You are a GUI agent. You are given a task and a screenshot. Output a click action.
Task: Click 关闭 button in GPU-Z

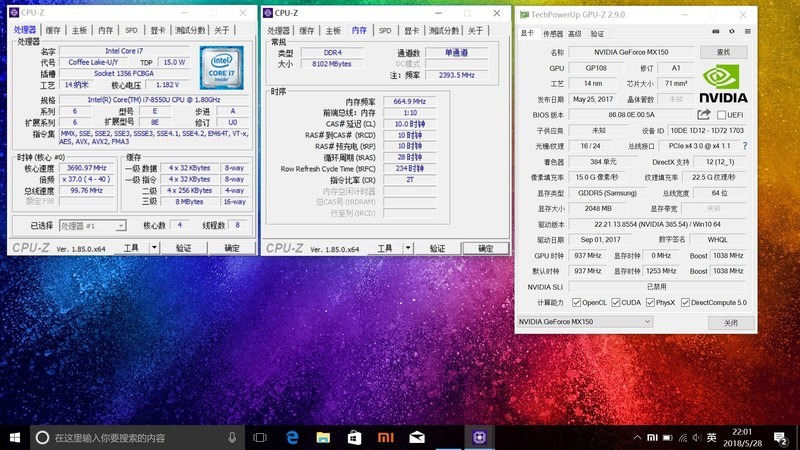731,322
